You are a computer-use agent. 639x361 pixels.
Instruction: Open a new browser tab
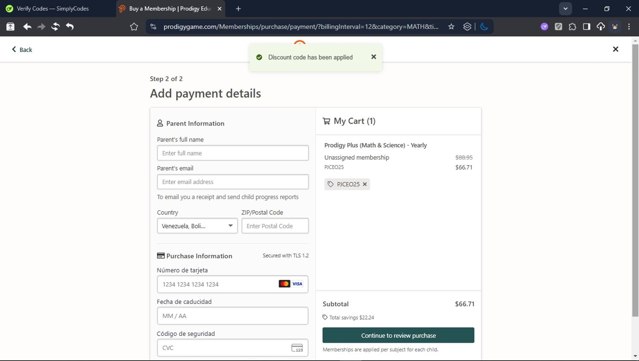coord(238,9)
